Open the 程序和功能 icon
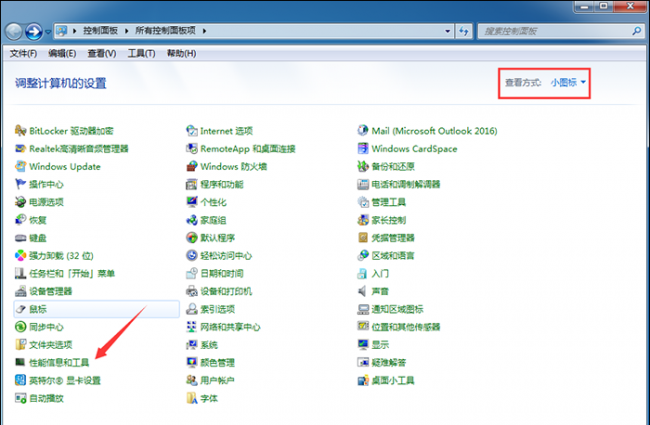 tap(192, 184)
